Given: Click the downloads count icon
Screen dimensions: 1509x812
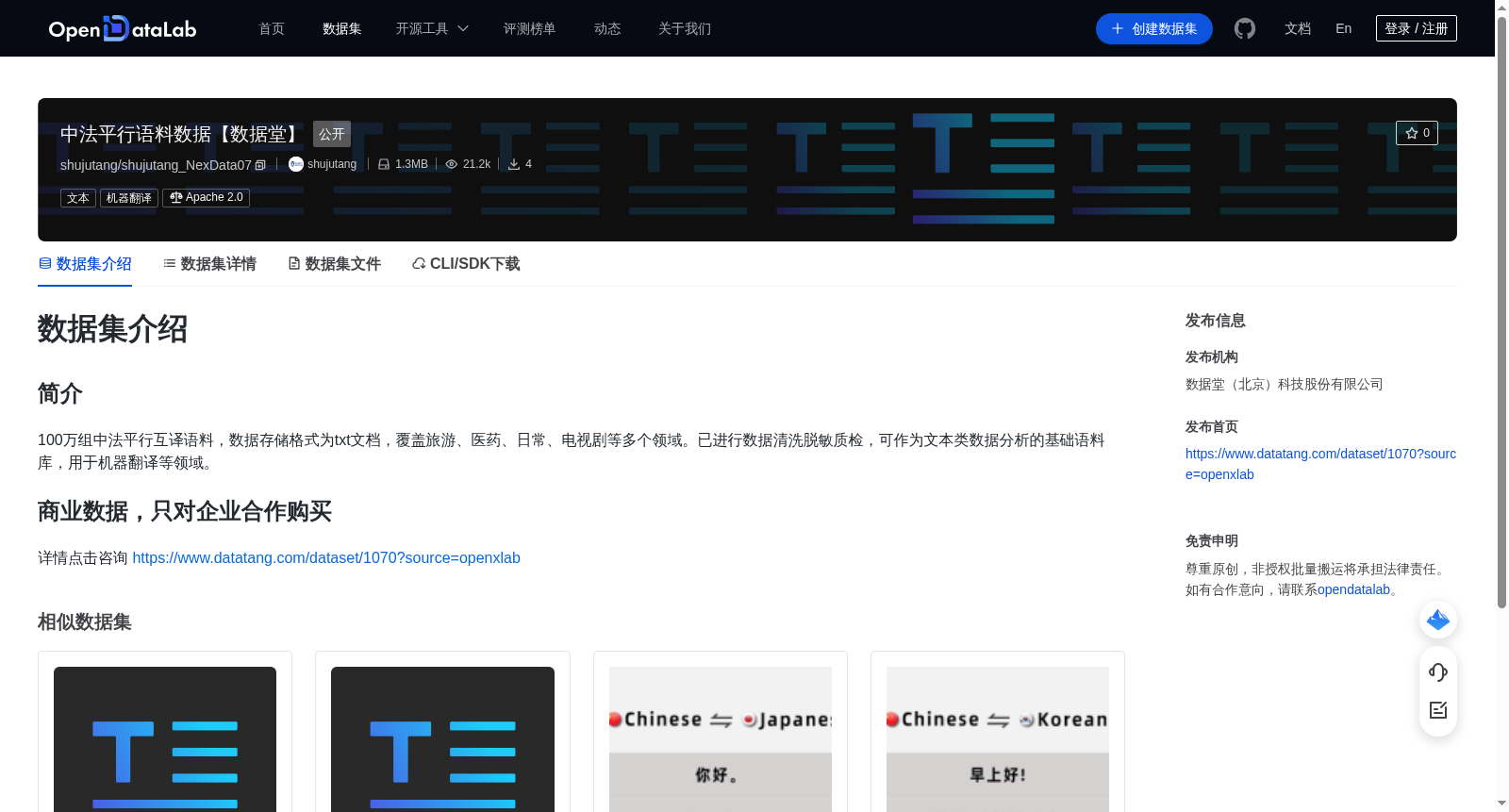Looking at the screenshot, I should point(514,164).
